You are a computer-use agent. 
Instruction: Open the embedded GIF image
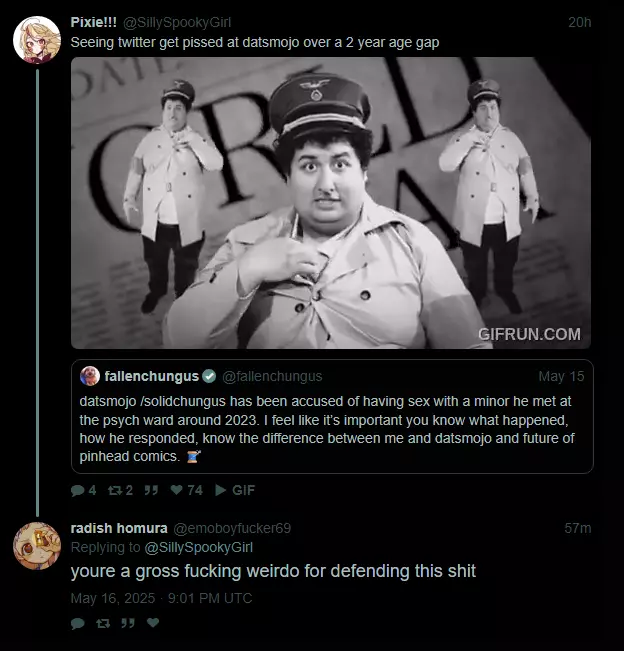click(331, 203)
